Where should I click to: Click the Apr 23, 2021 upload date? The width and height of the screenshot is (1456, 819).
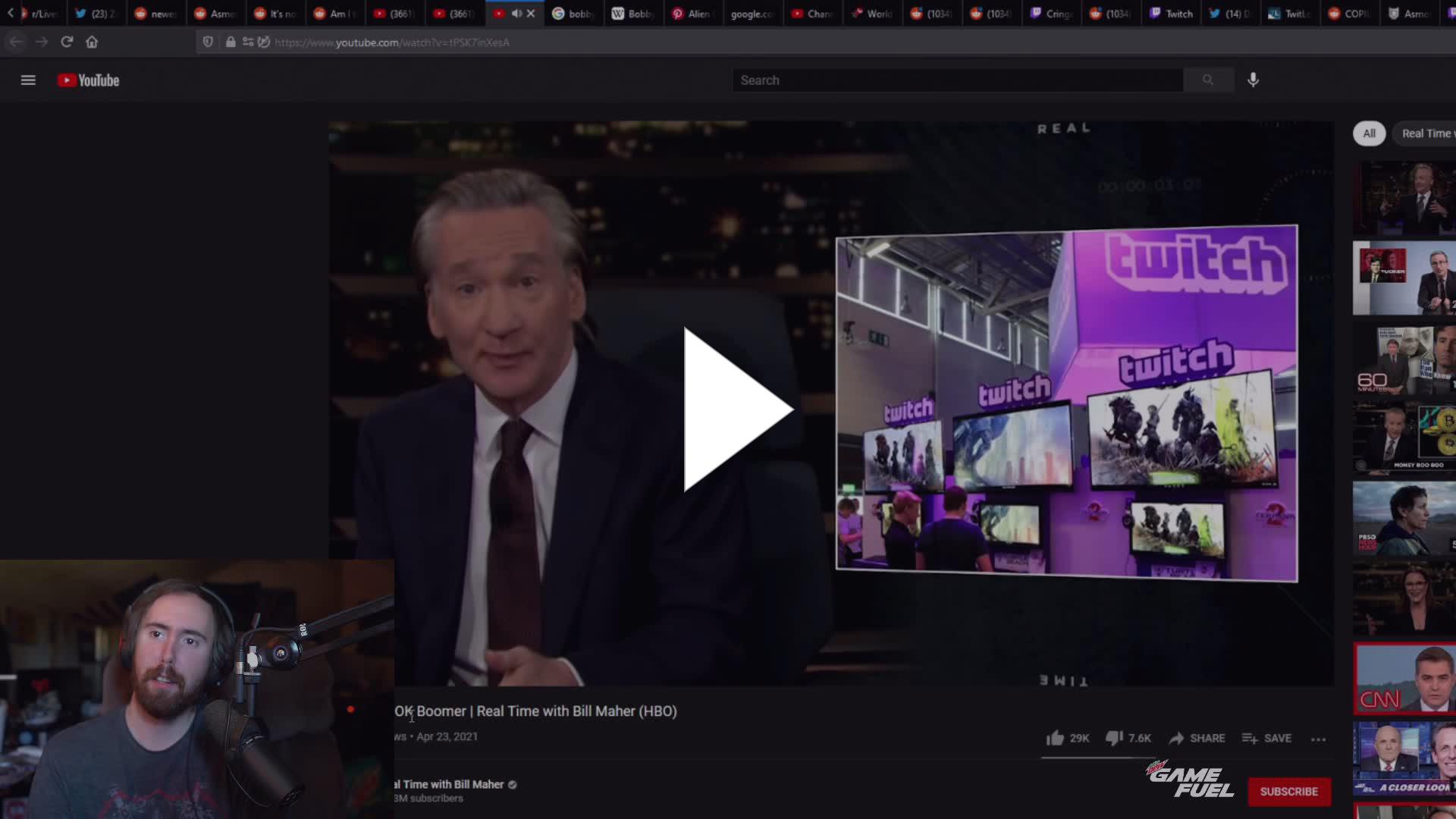pos(447,736)
